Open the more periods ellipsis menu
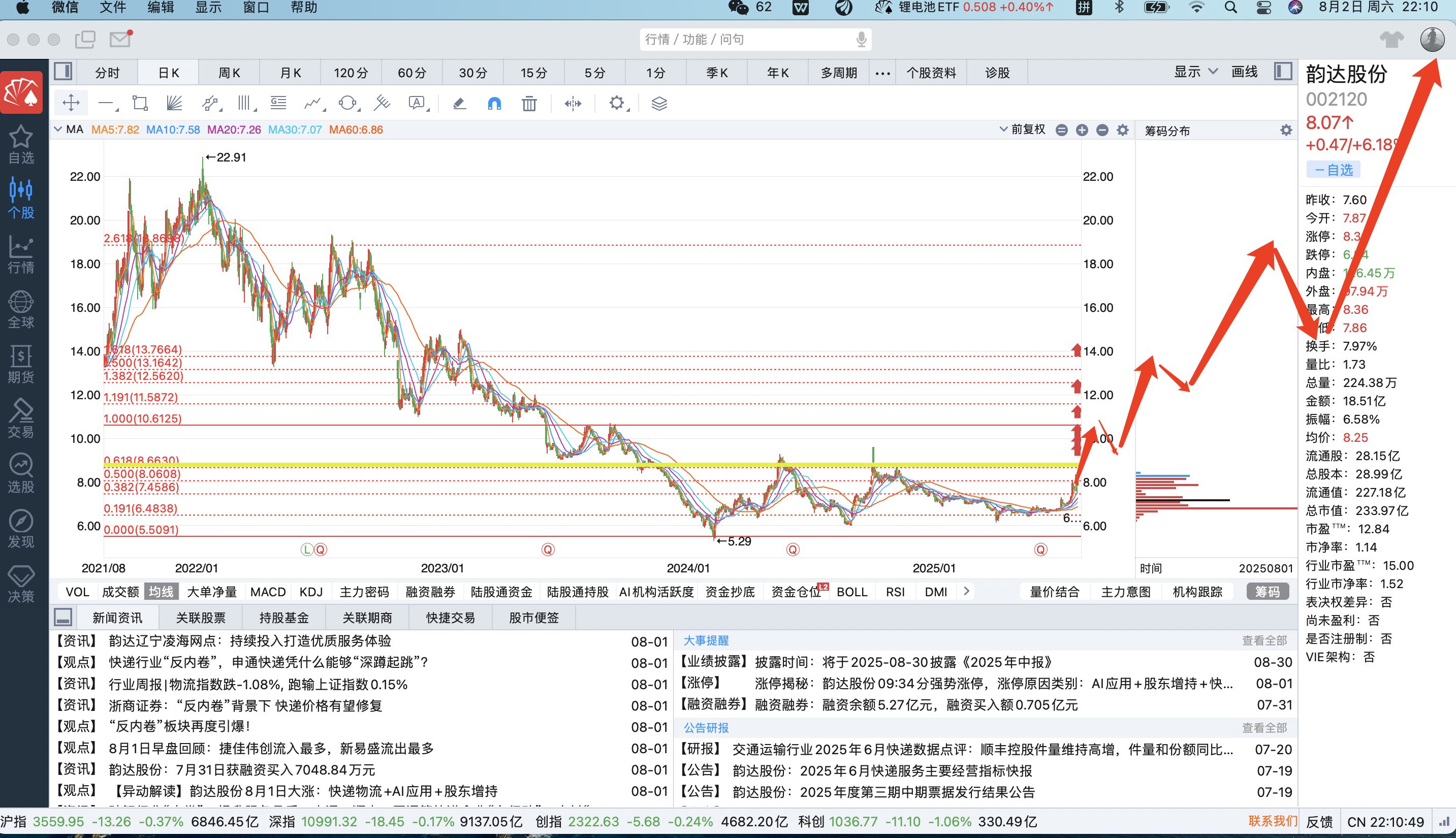This screenshot has width=1456, height=838. click(x=882, y=73)
